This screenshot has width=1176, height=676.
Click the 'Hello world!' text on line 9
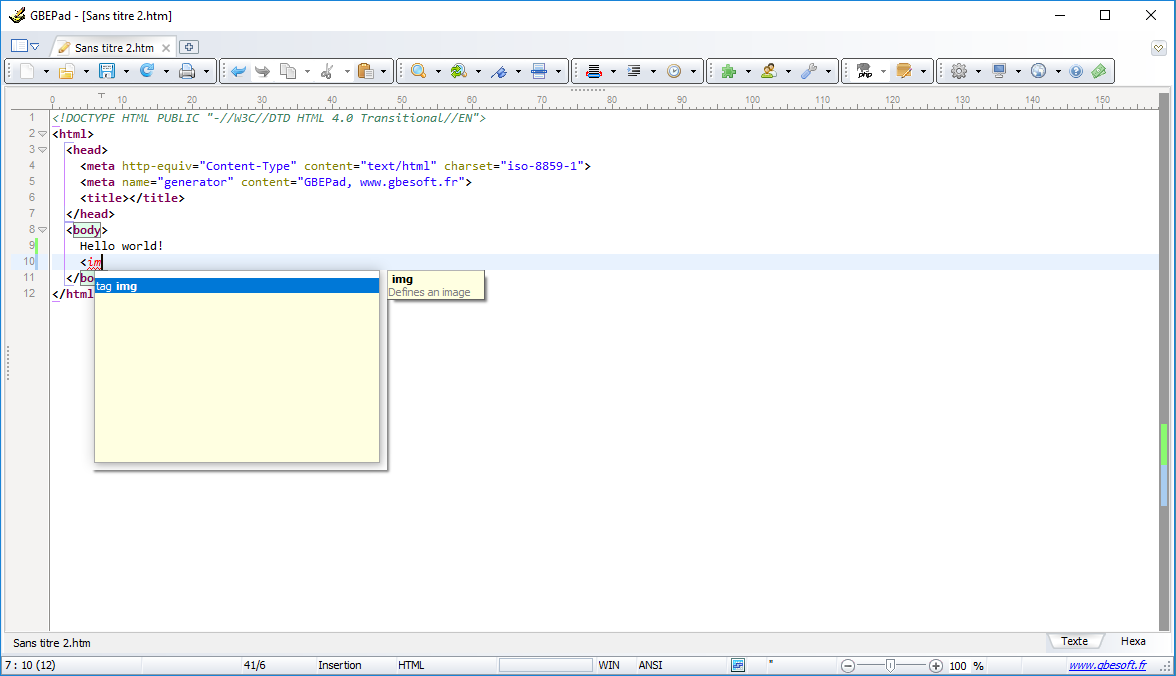click(x=122, y=246)
